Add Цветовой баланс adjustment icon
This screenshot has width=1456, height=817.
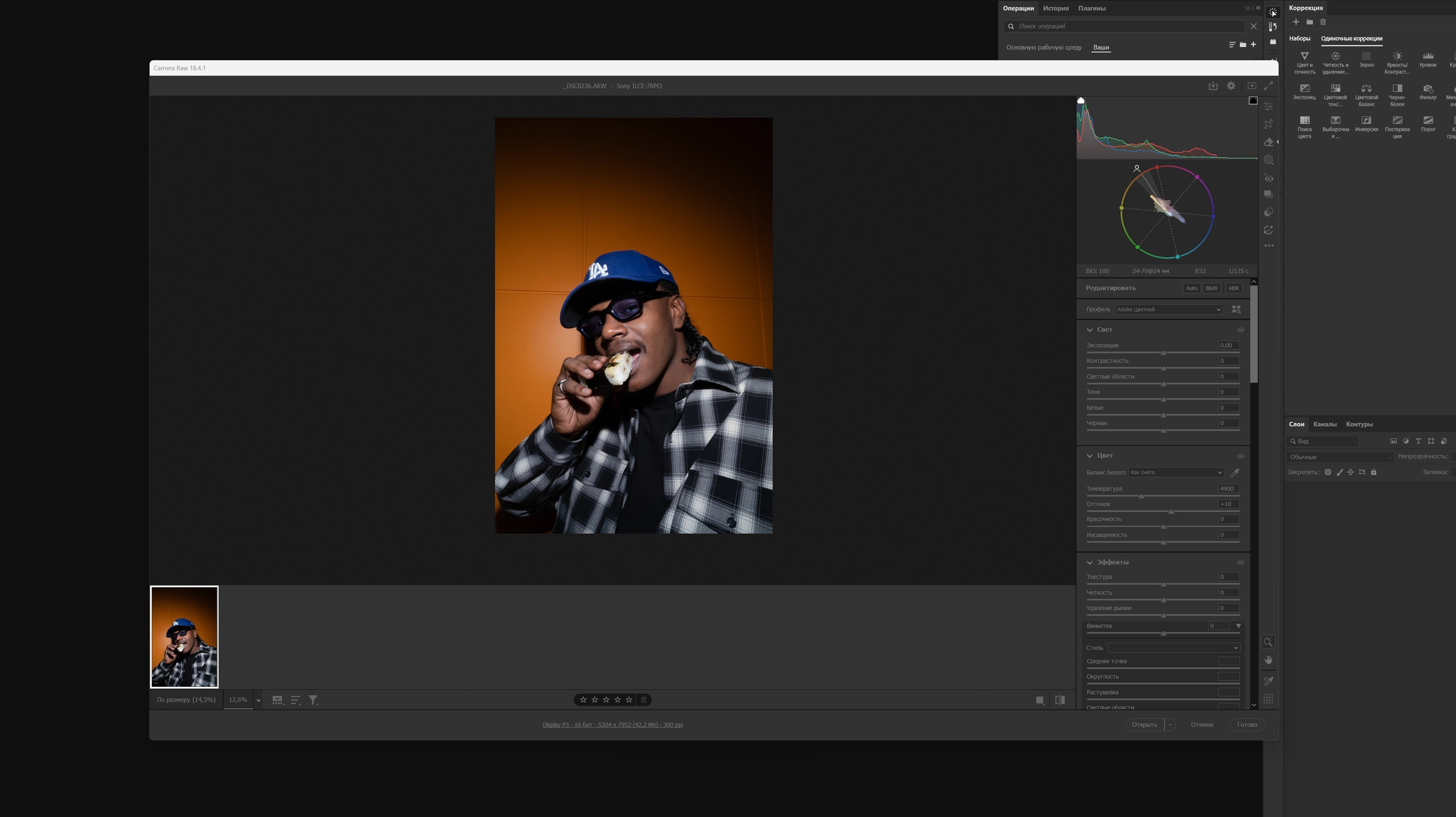[x=1366, y=95]
